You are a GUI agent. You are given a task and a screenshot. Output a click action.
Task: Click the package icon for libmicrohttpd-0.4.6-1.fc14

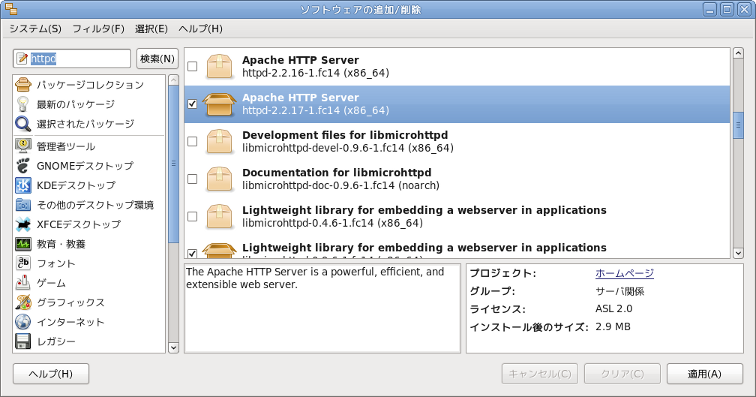tap(219, 217)
